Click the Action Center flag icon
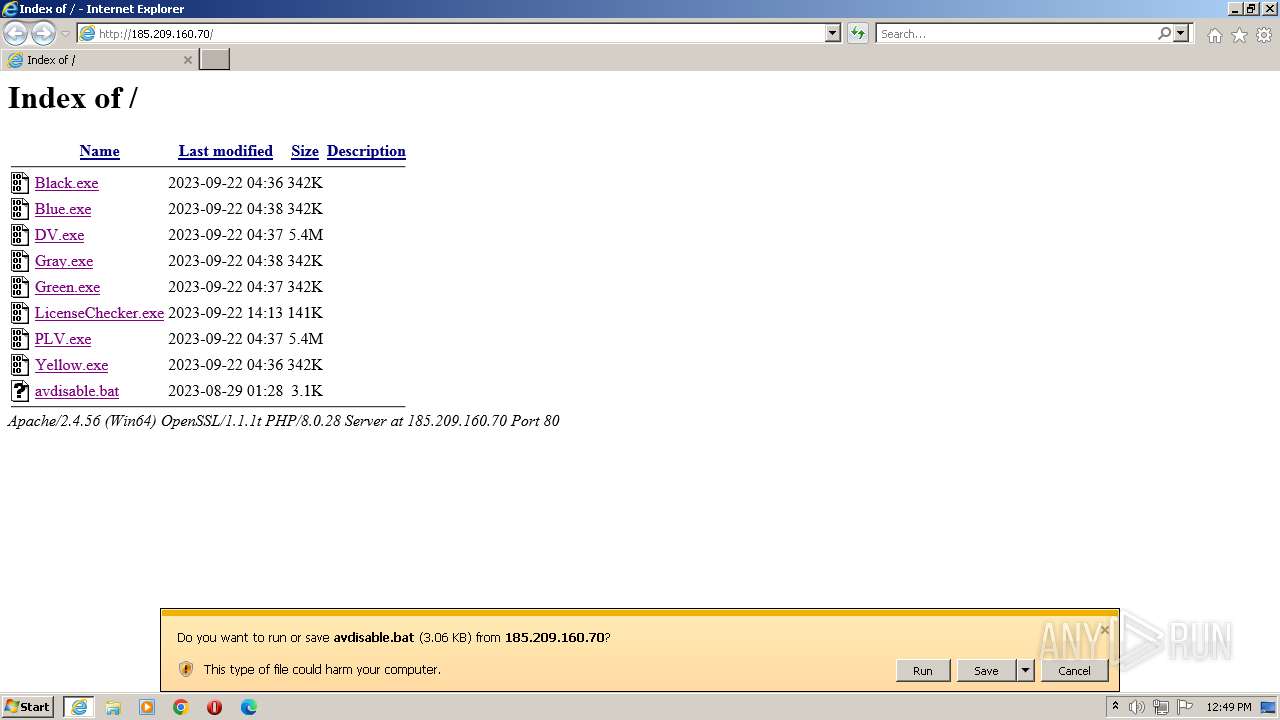 point(1185,707)
